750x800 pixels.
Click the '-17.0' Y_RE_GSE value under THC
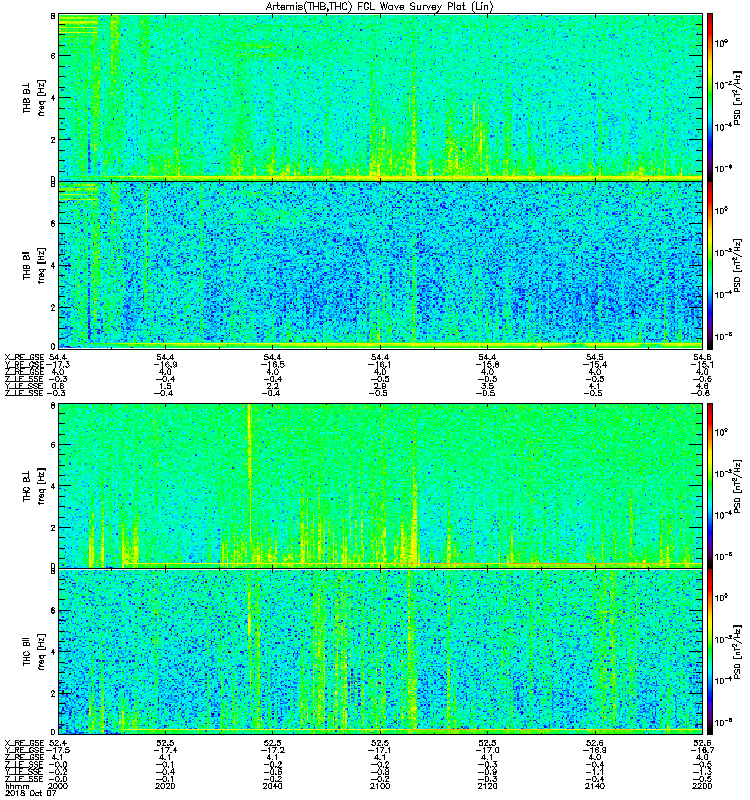pos(487,750)
